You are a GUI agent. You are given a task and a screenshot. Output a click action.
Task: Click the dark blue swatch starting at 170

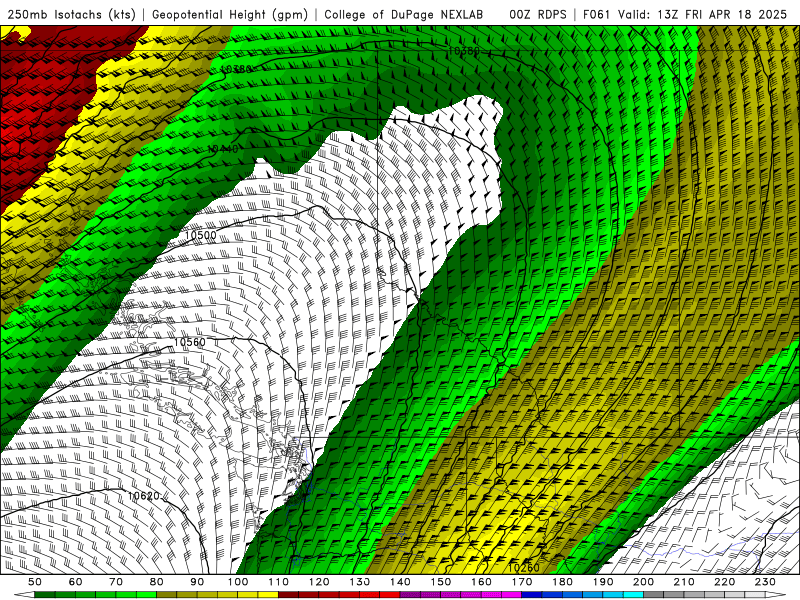532,595
